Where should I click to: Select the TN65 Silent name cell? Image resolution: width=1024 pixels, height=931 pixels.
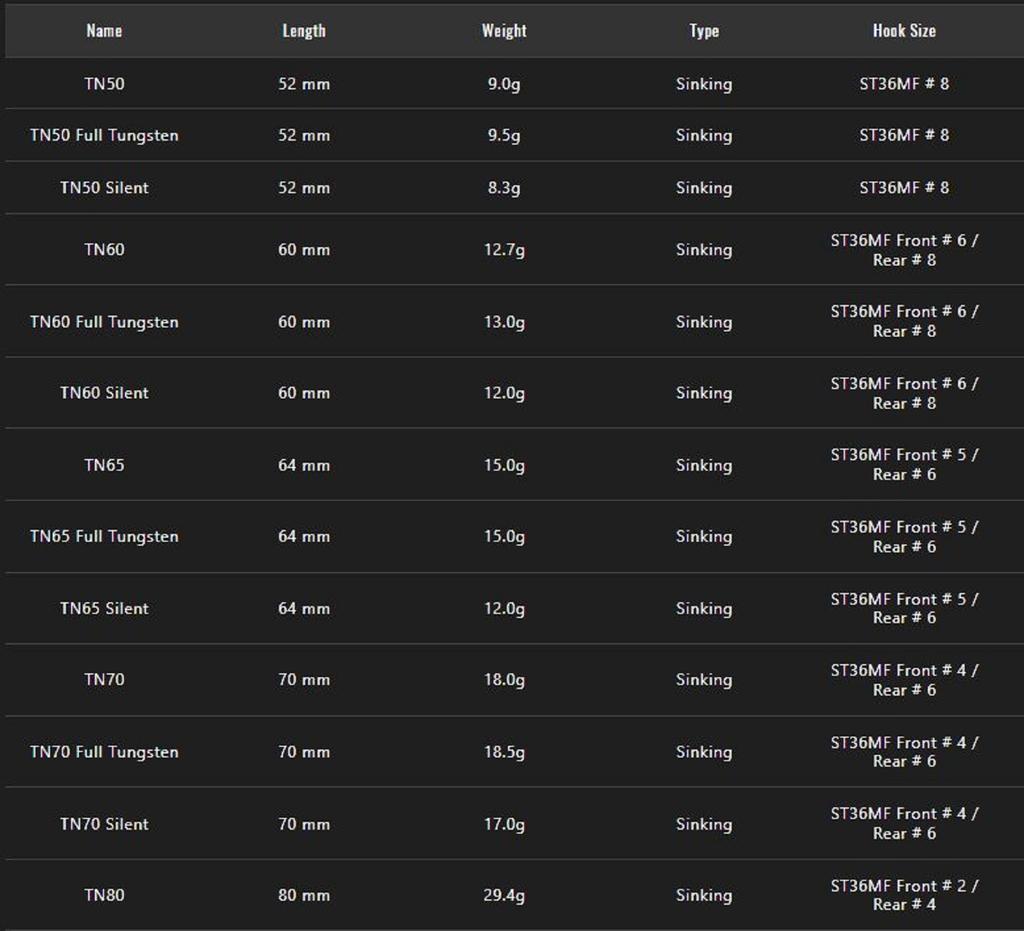tap(104, 608)
